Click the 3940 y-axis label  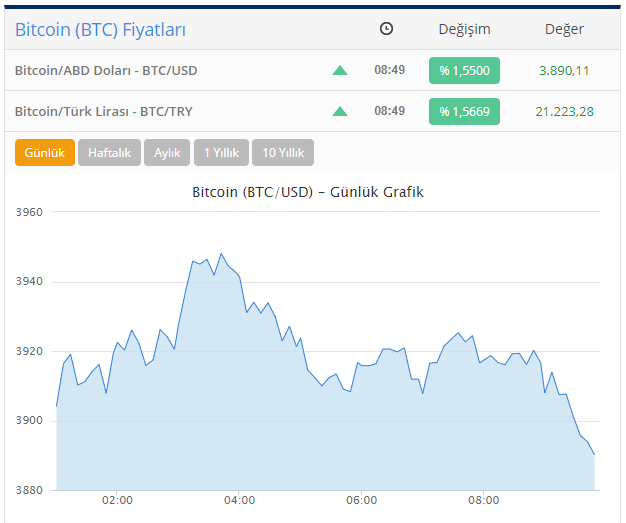click(29, 281)
